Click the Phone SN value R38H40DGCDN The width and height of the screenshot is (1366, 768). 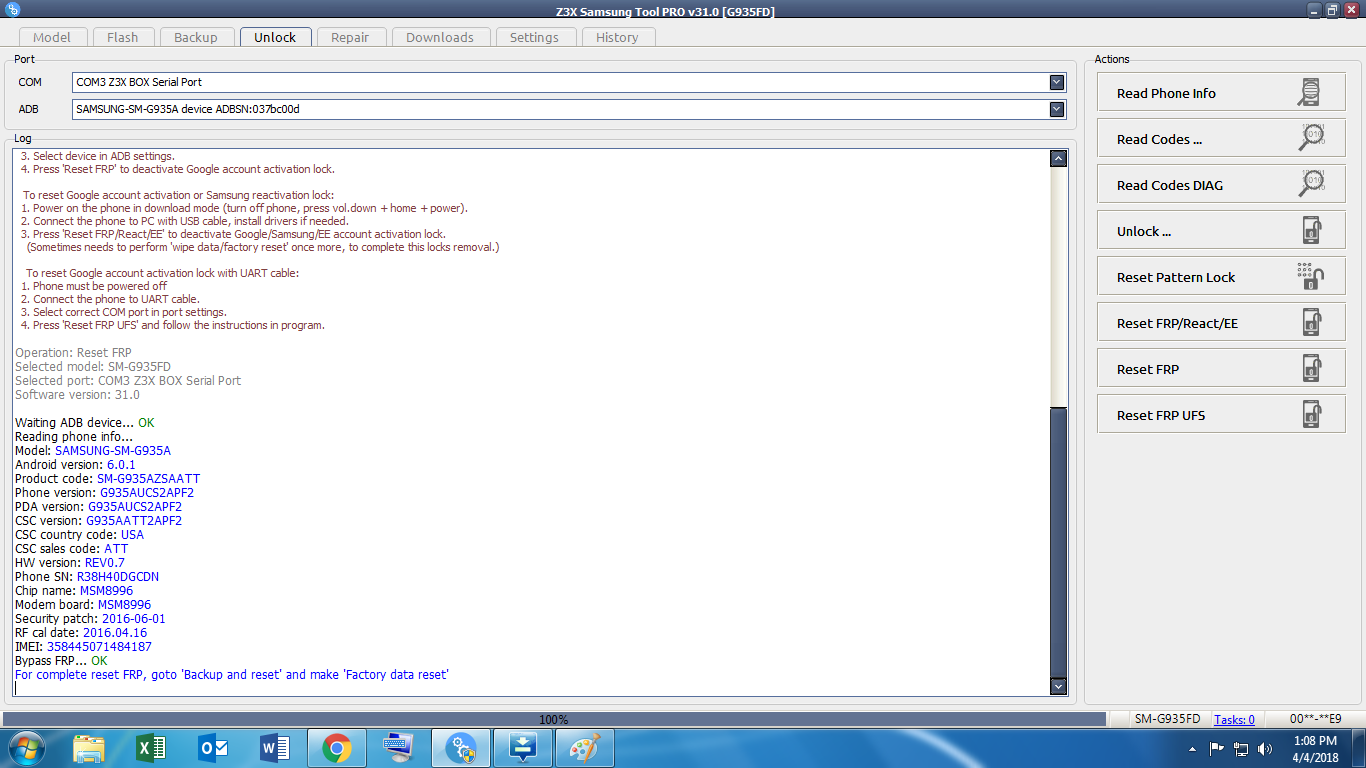coord(118,577)
